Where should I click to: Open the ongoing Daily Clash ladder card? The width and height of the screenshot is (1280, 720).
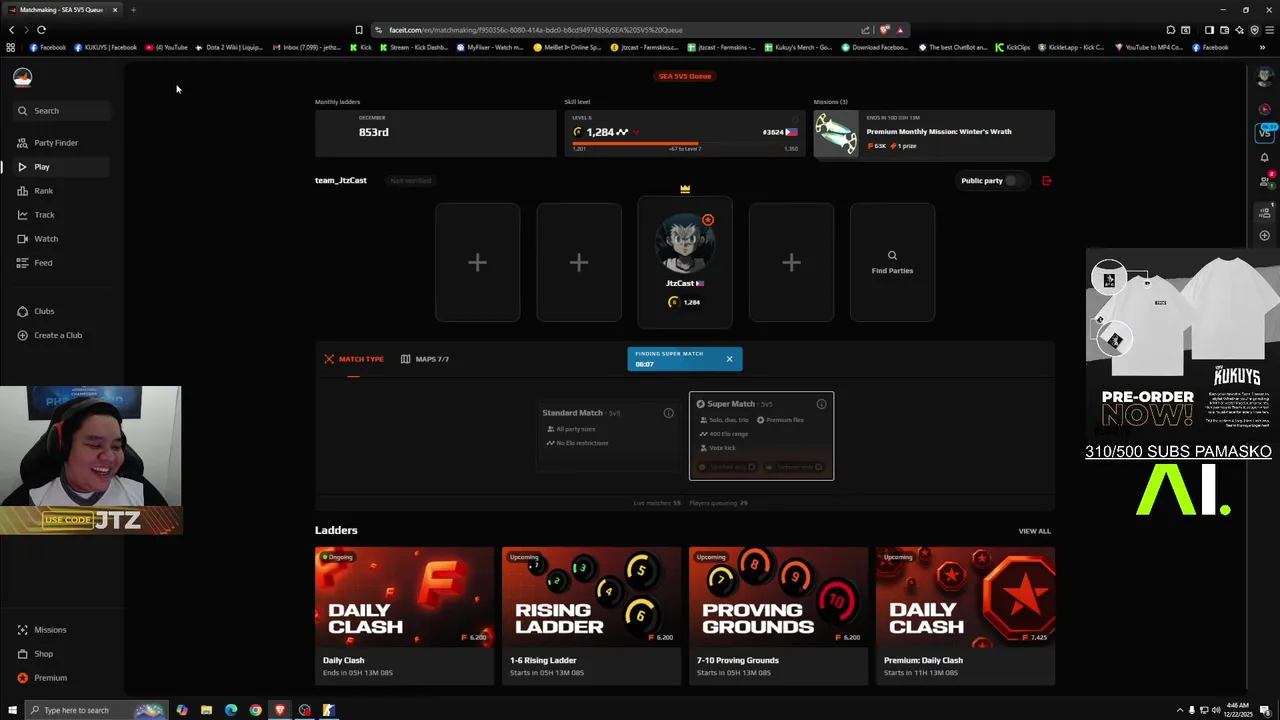coord(404,615)
